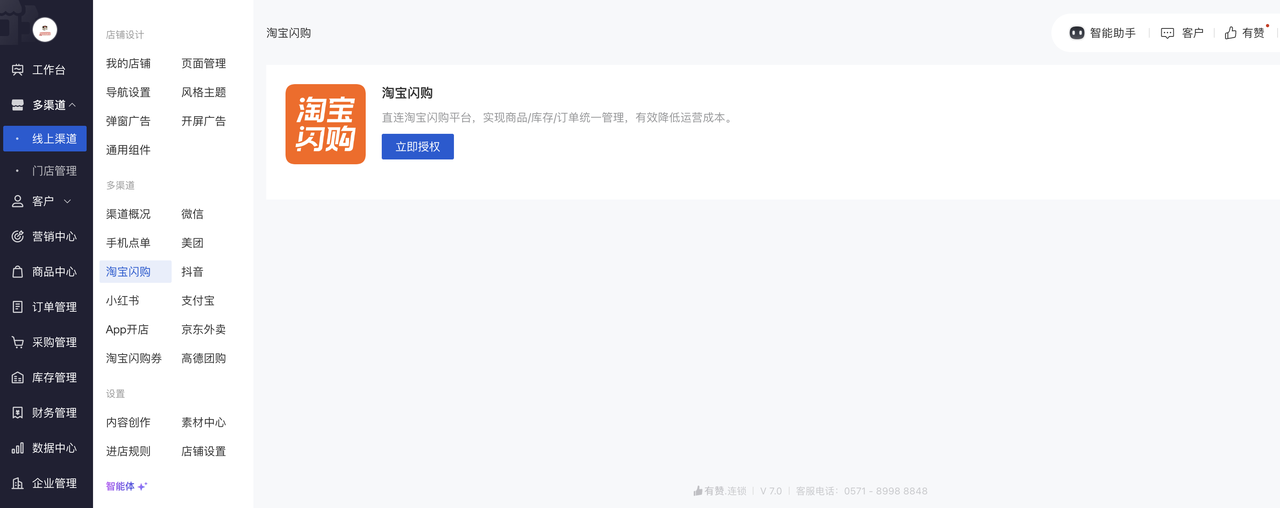The width and height of the screenshot is (1280, 508).
Task: Open the Meituan (美团) channel page
Action: [x=192, y=243]
